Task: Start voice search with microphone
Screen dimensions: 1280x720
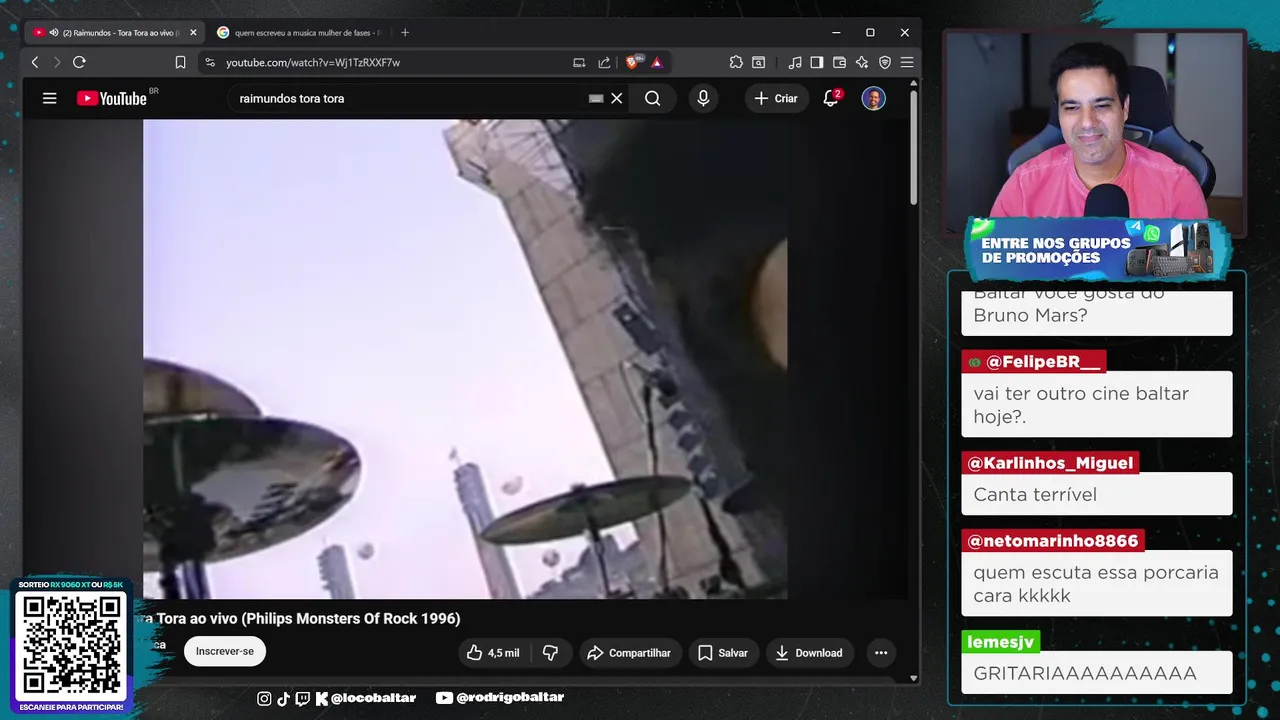Action: click(703, 98)
